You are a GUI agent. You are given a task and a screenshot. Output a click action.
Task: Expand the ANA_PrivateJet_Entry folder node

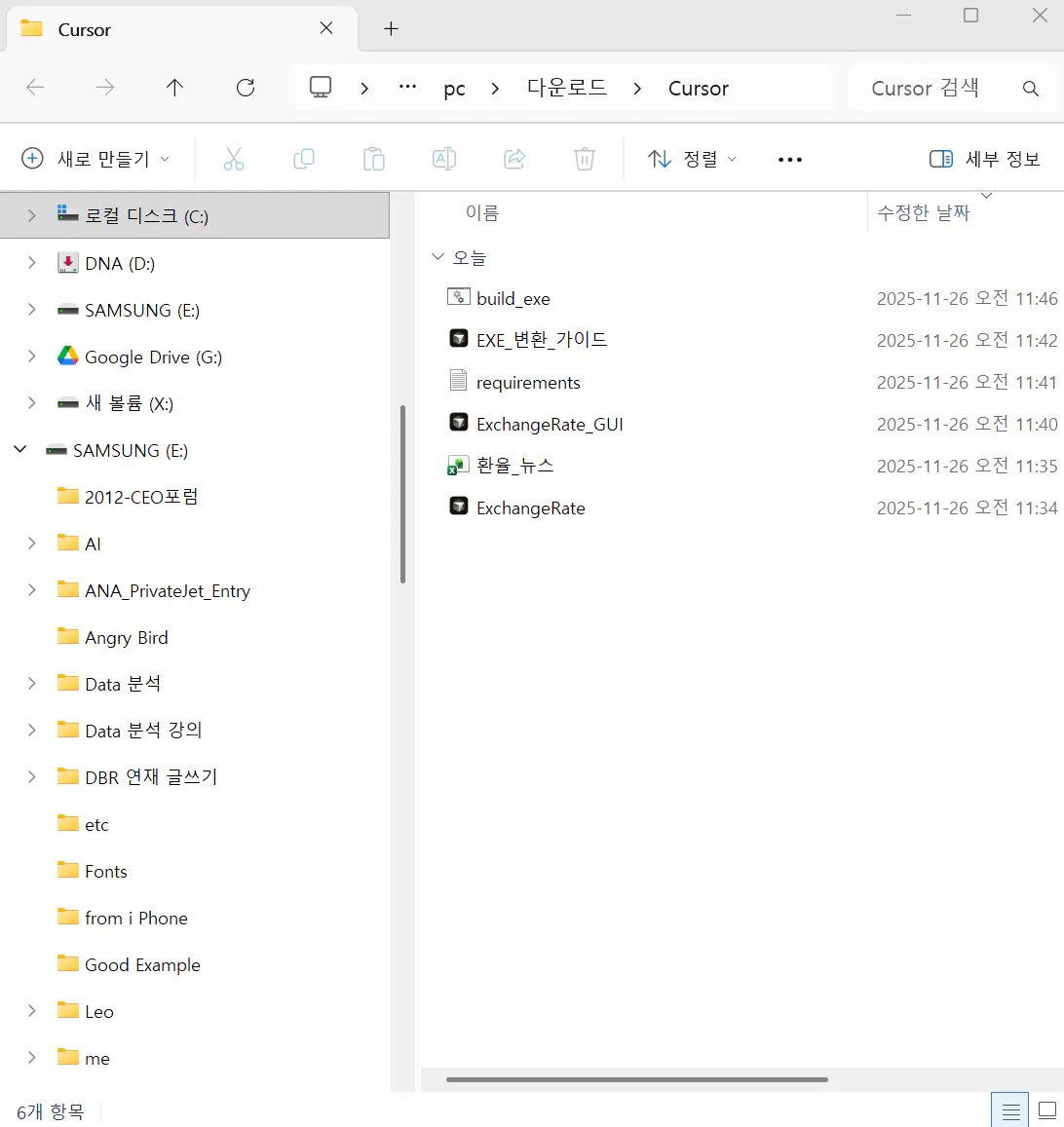31,590
